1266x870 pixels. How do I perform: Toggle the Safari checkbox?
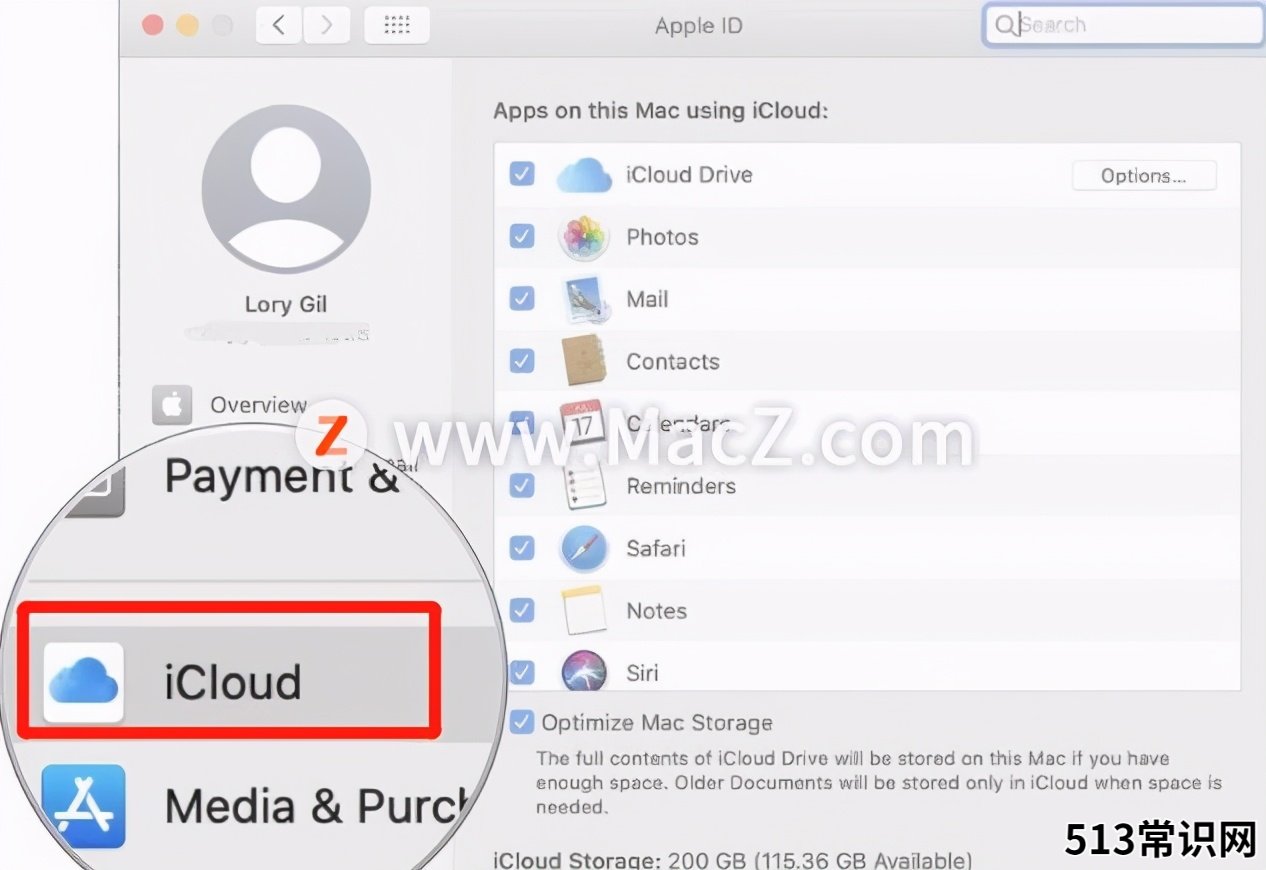click(x=522, y=547)
